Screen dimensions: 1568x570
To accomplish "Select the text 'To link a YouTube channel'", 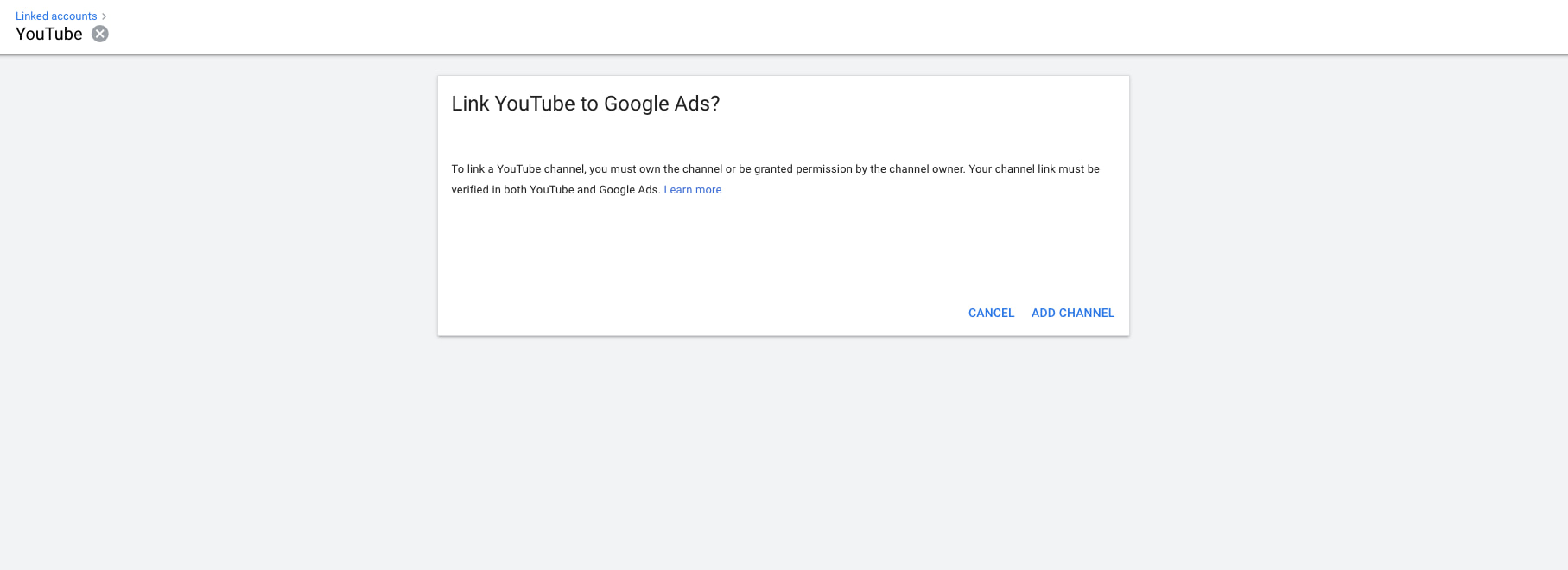I will coord(517,169).
